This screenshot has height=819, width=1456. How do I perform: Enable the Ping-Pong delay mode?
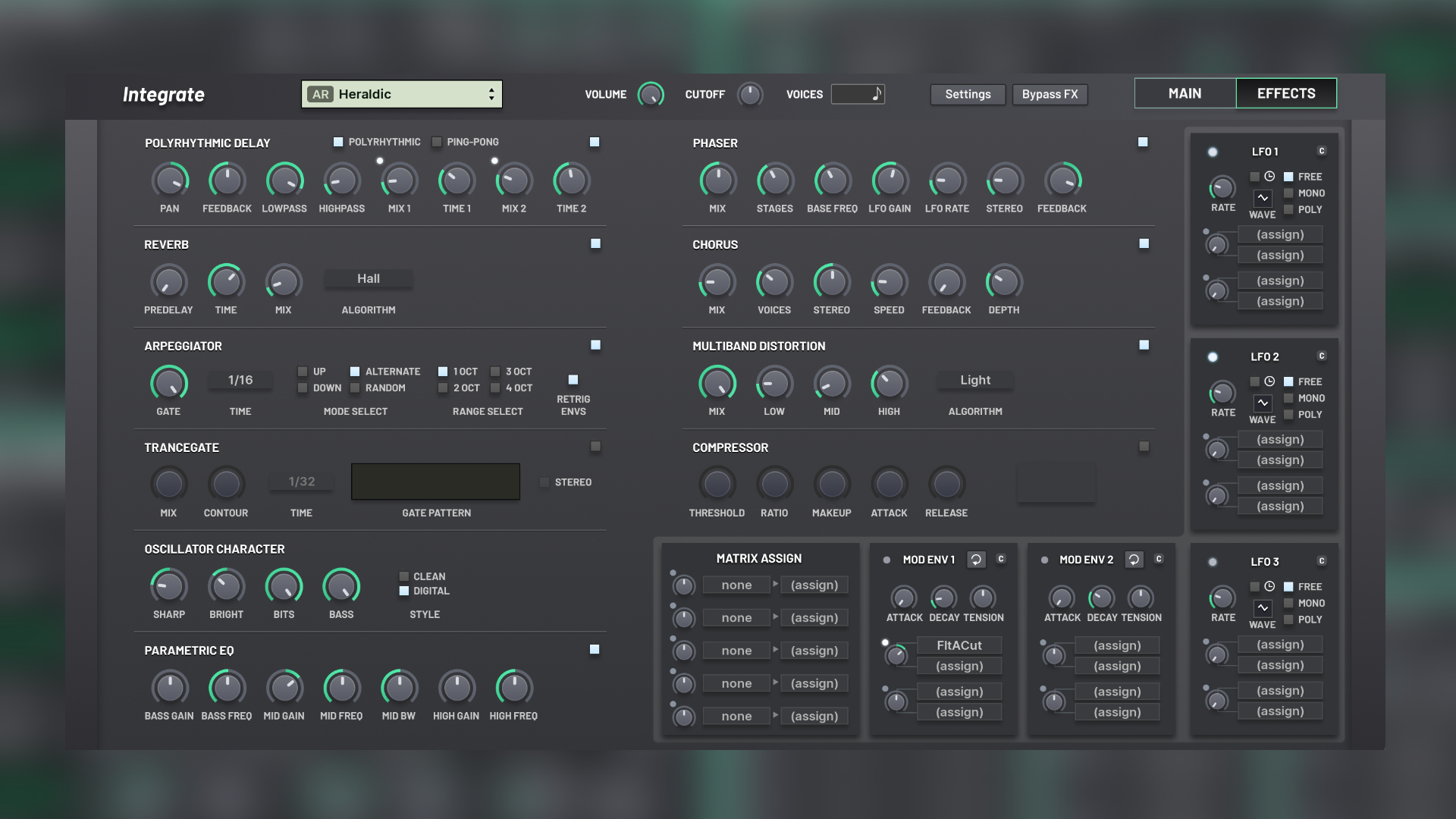pos(437,142)
